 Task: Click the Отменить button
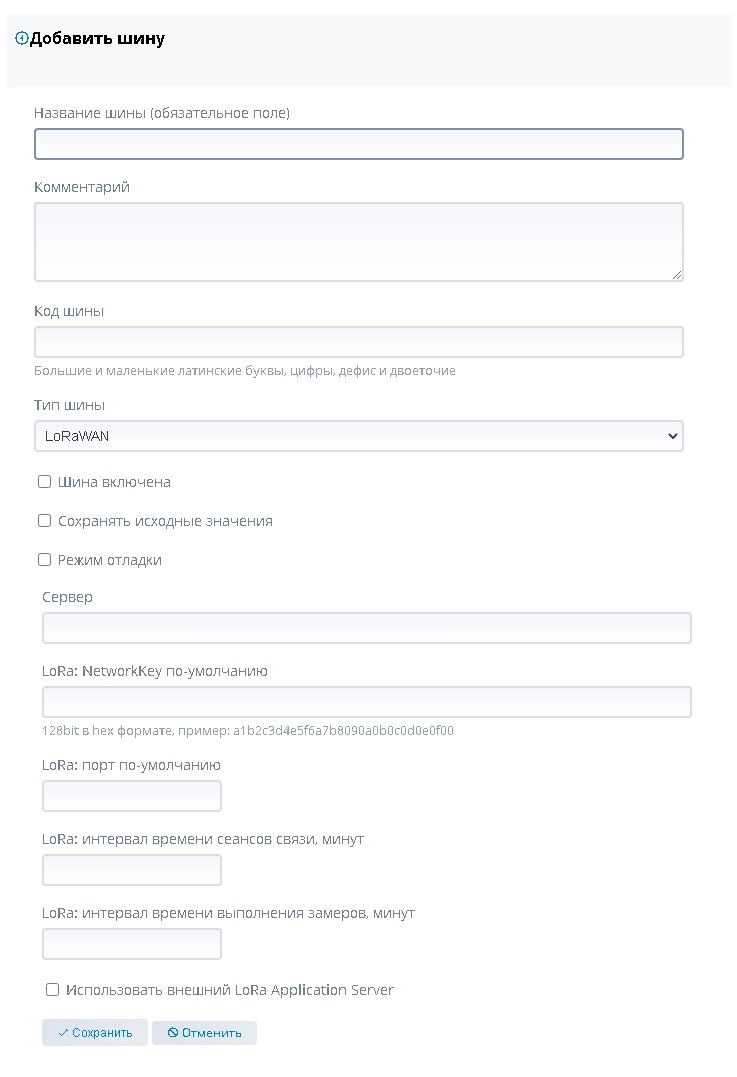pos(204,1033)
